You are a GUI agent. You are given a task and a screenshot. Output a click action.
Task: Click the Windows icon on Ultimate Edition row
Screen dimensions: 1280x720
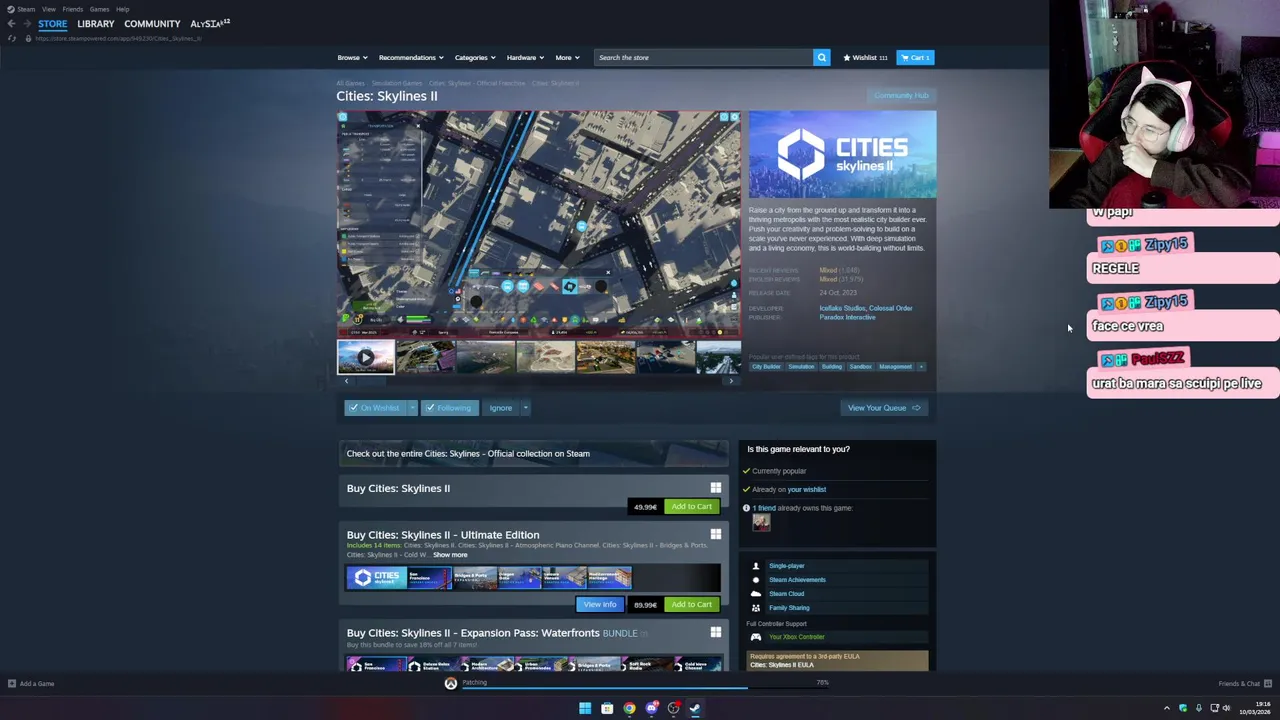point(715,535)
